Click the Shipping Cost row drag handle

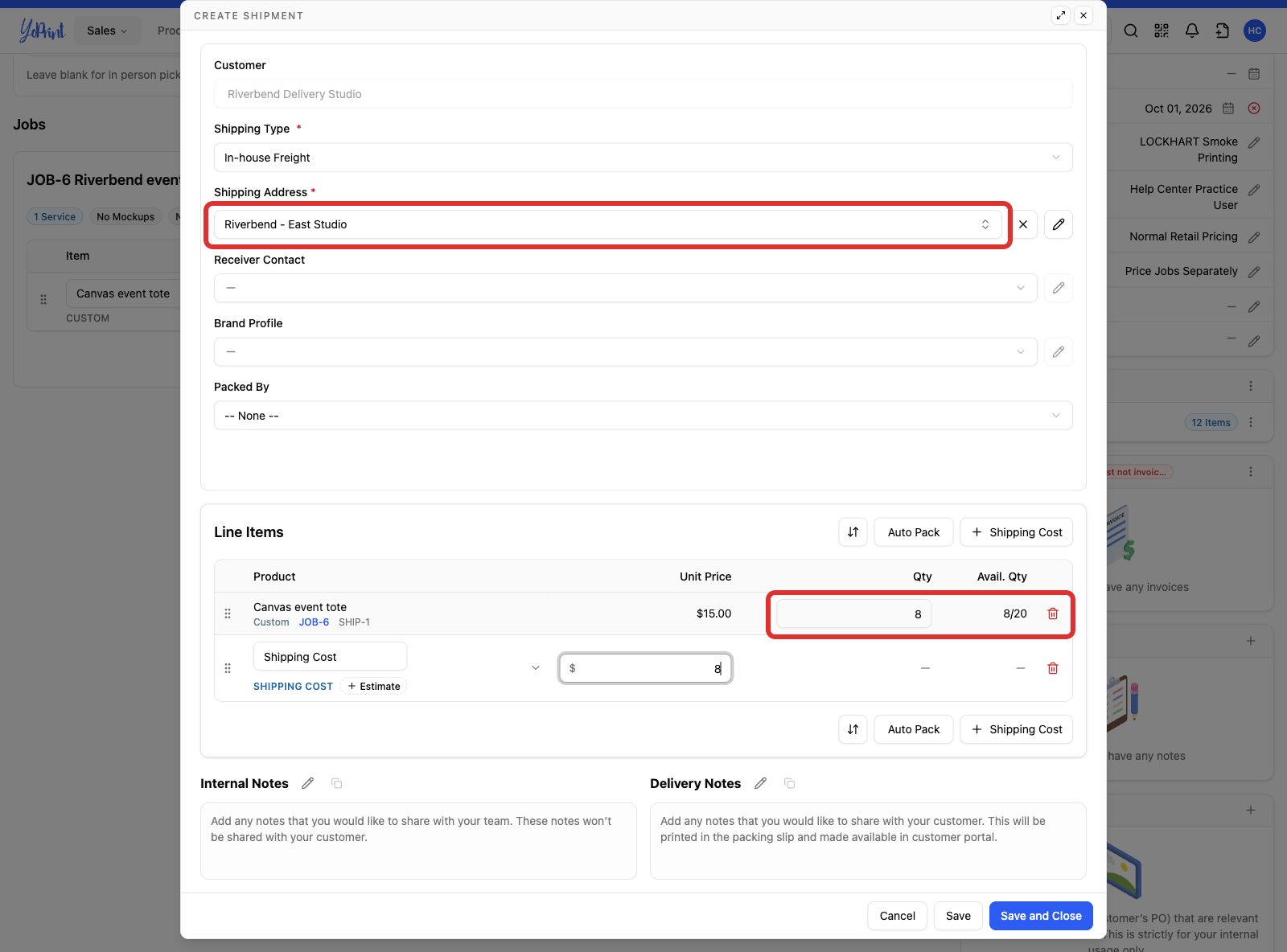(x=228, y=668)
